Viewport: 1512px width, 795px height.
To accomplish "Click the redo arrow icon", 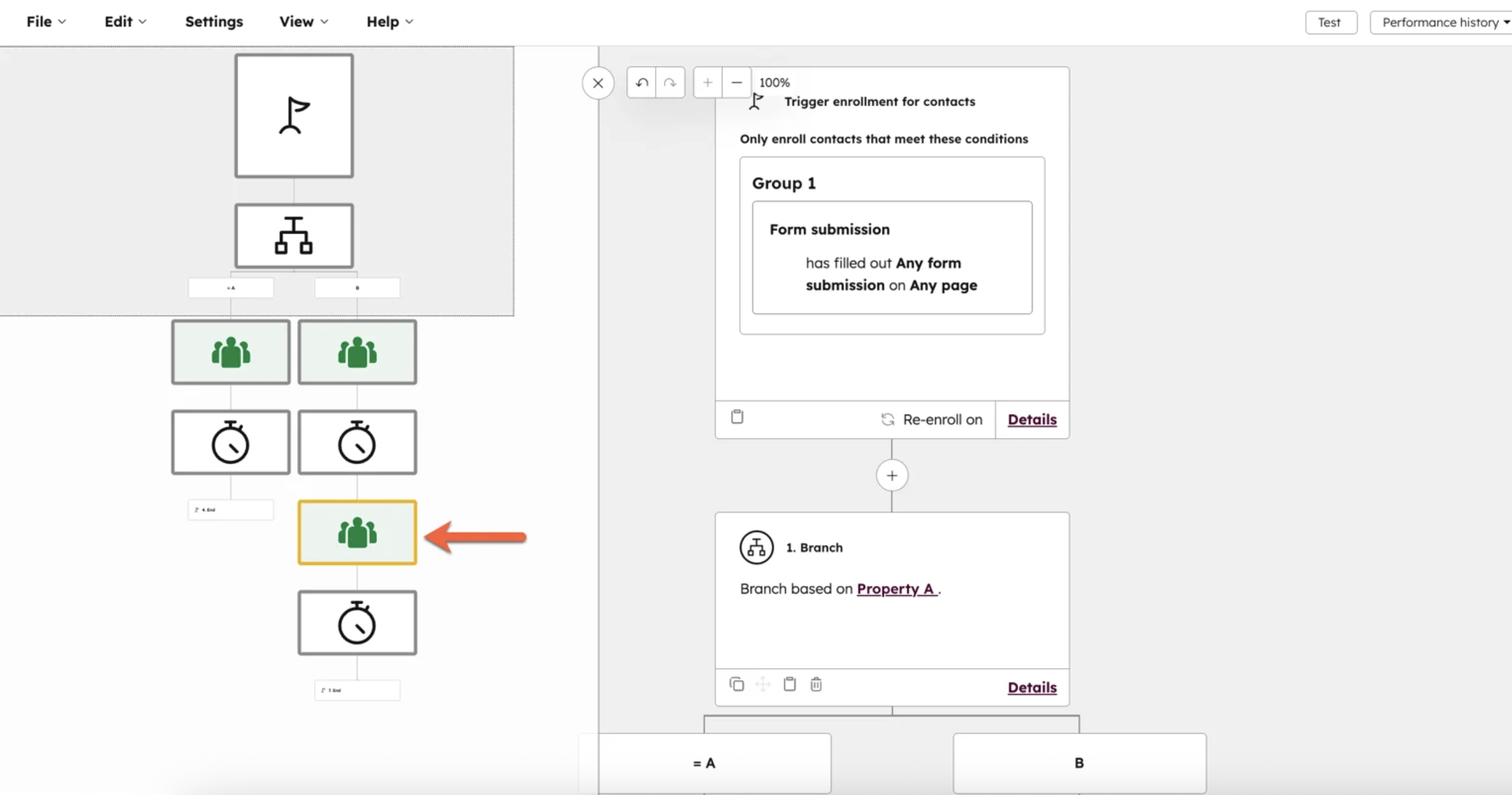I will (x=670, y=83).
